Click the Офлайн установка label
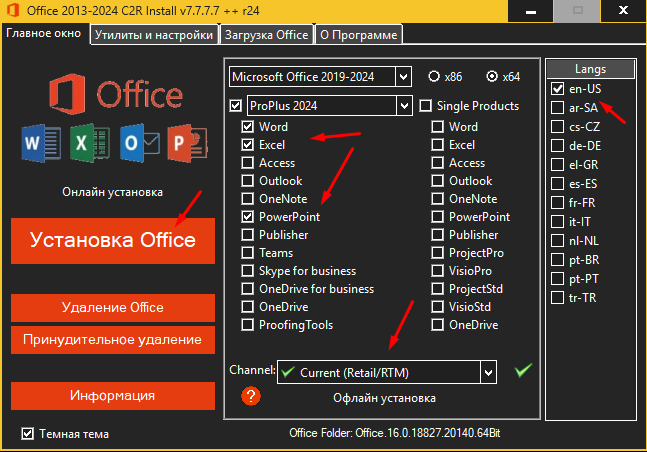The image size is (647, 452). [384, 398]
